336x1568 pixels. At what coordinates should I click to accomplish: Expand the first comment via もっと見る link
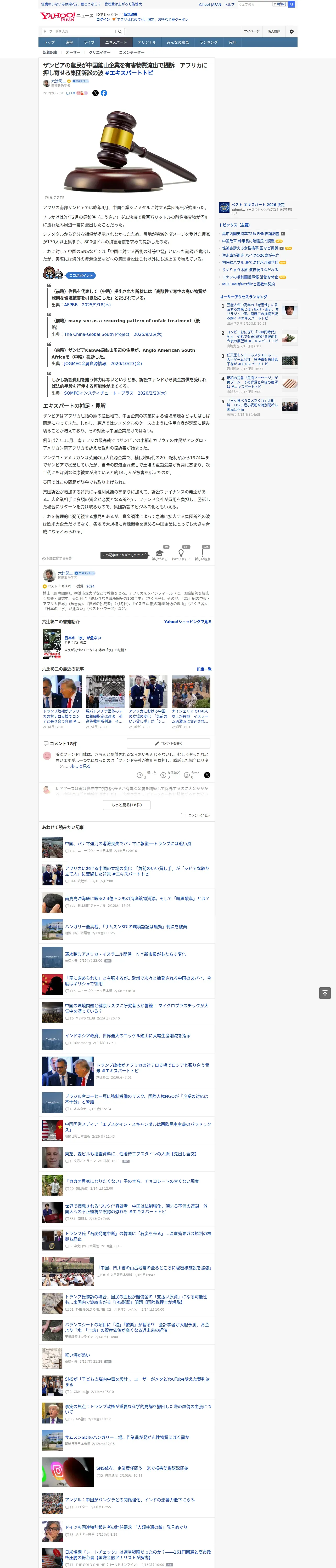pos(81,766)
